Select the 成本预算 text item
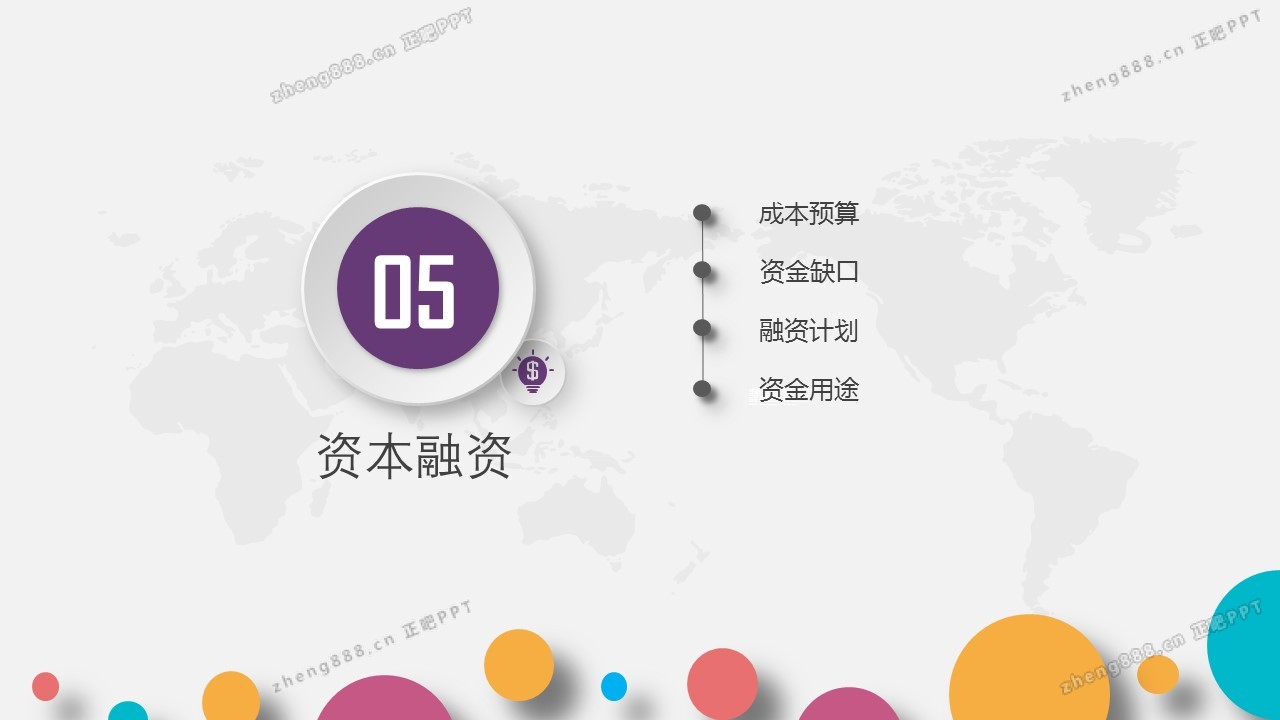 click(x=808, y=213)
